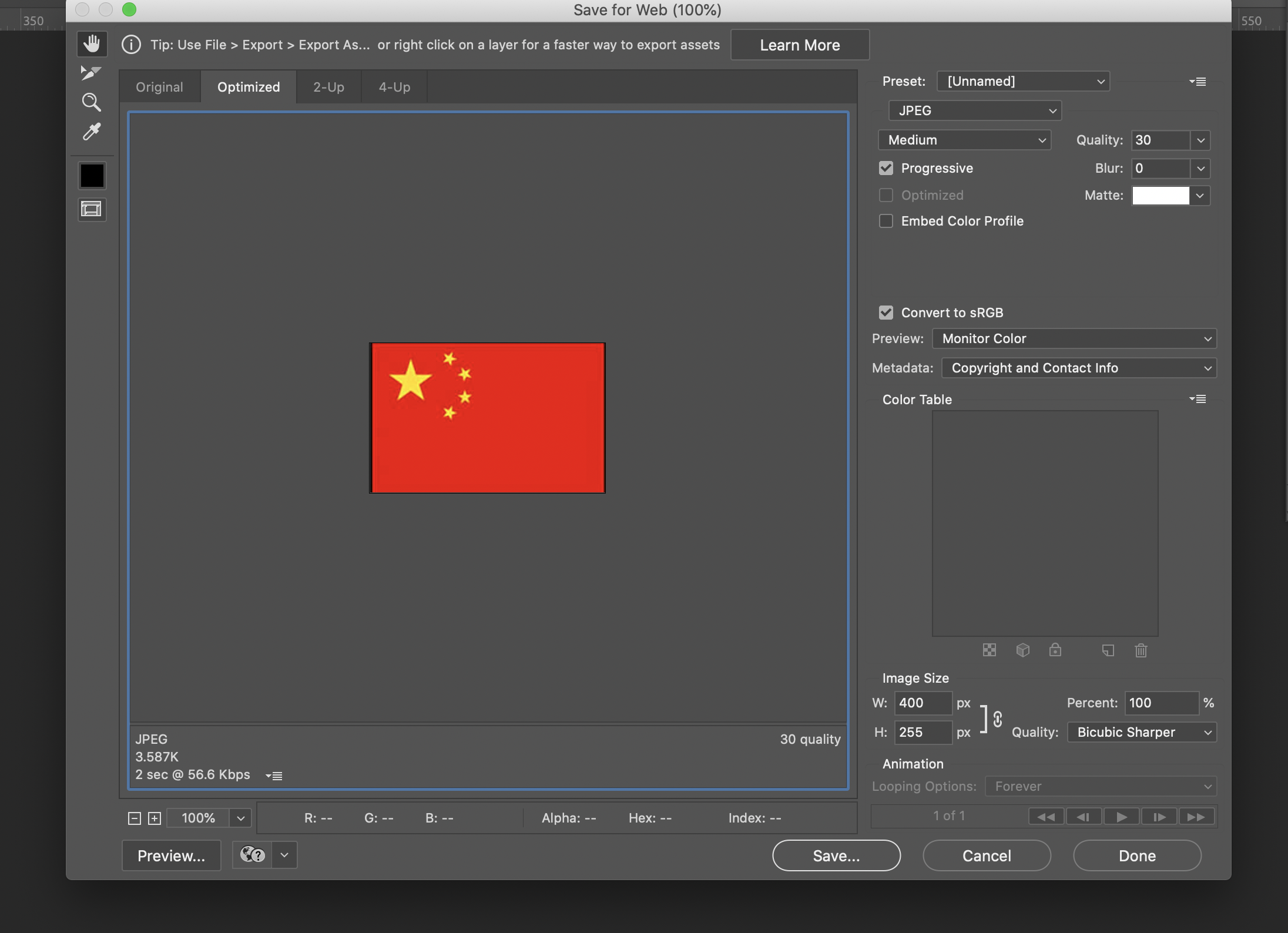
Task: Click the Done button
Action: pyautogui.click(x=1137, y=855)
